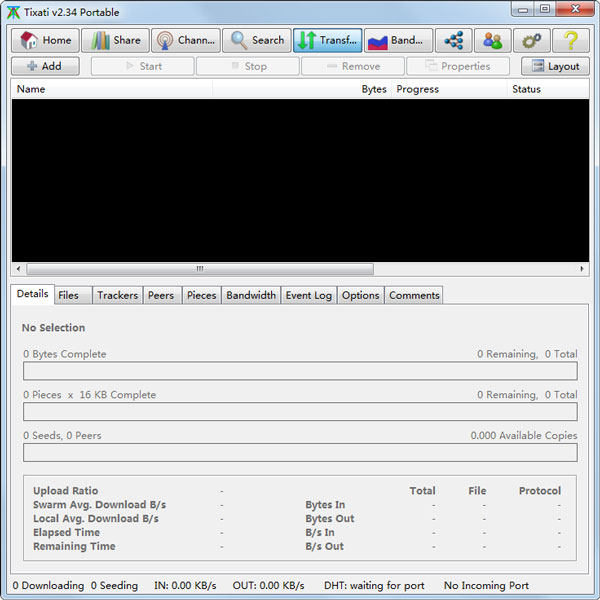Maximize the Tixati window
This screenshot has width=600, height=600.
[545, 9]
